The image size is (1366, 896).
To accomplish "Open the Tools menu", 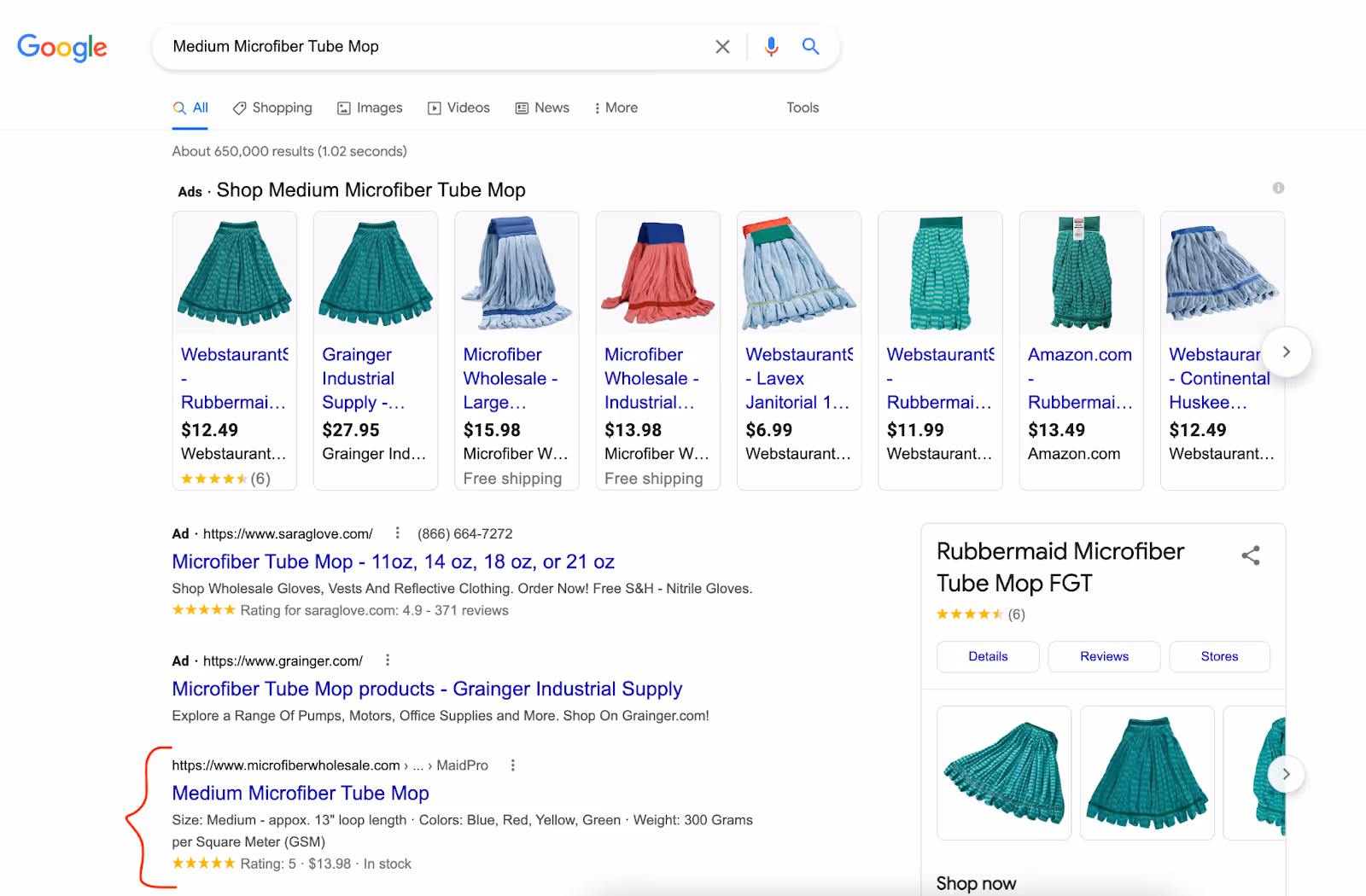I will [x=803, y=108].
